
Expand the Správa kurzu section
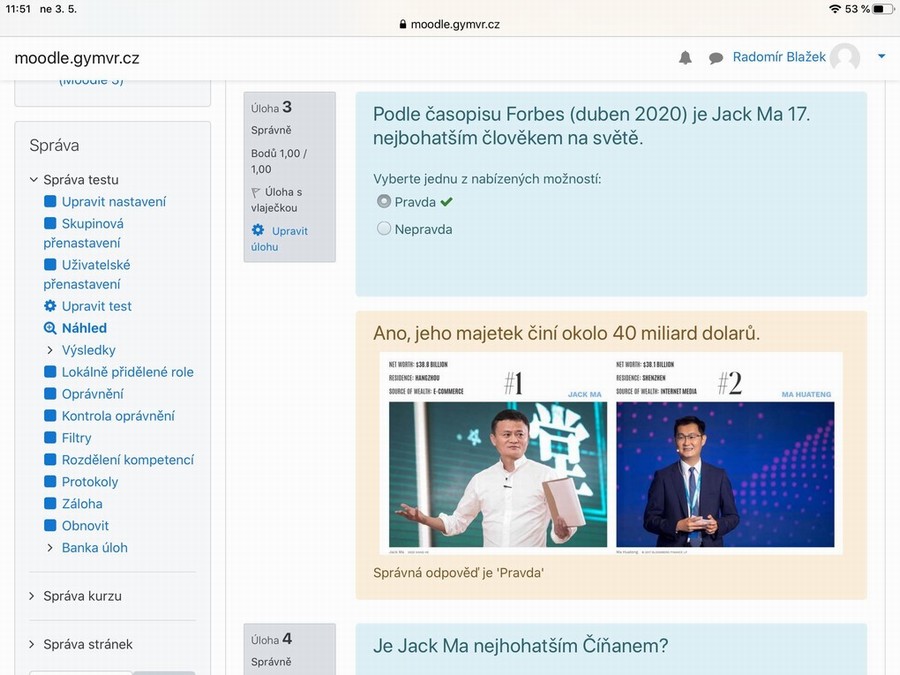[34, 596]
